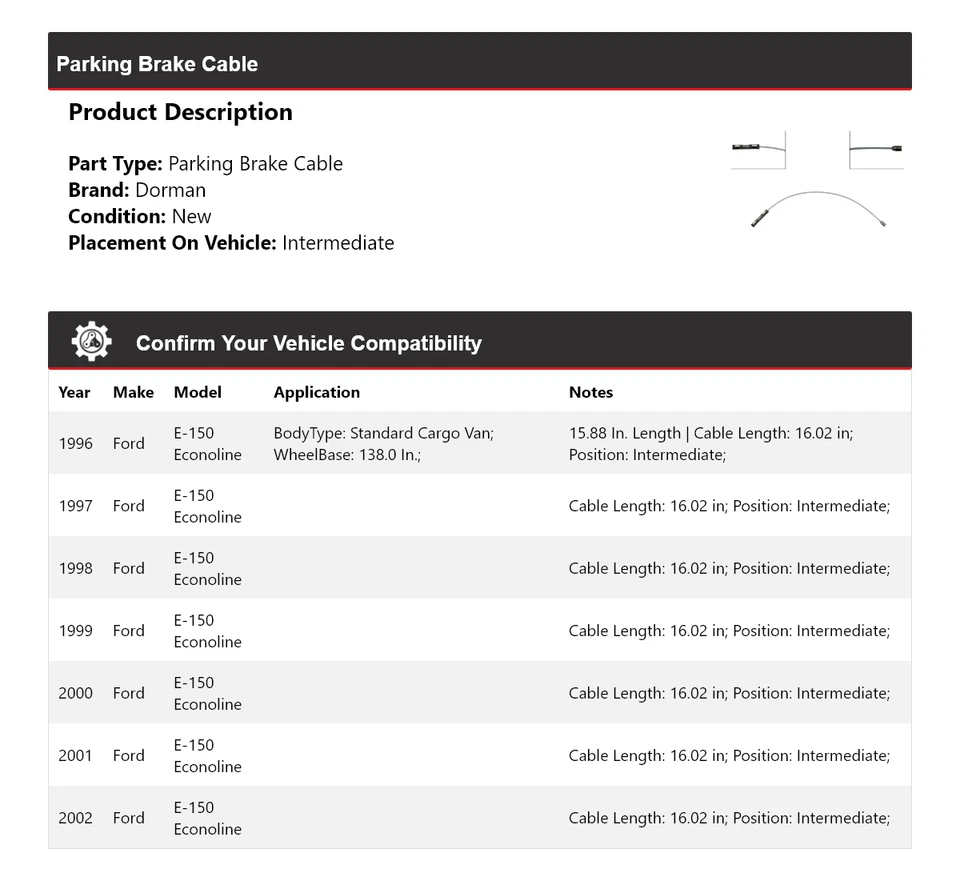Click the Parking Brake Cable header bar
This screenshot has height=881, width=960.
(479, 63)
